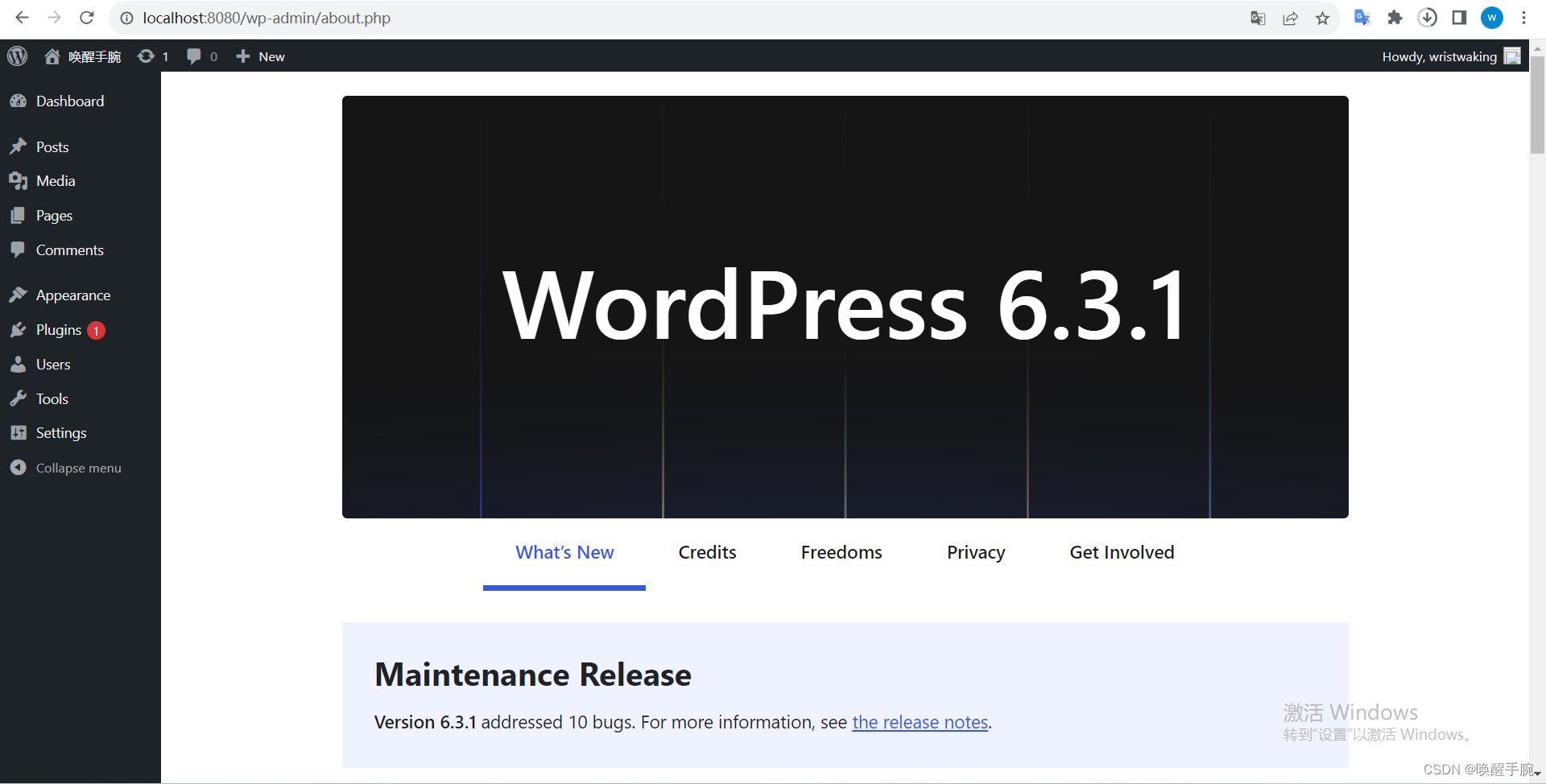Click the Appearance paintbrush icon

coord(18,295)
